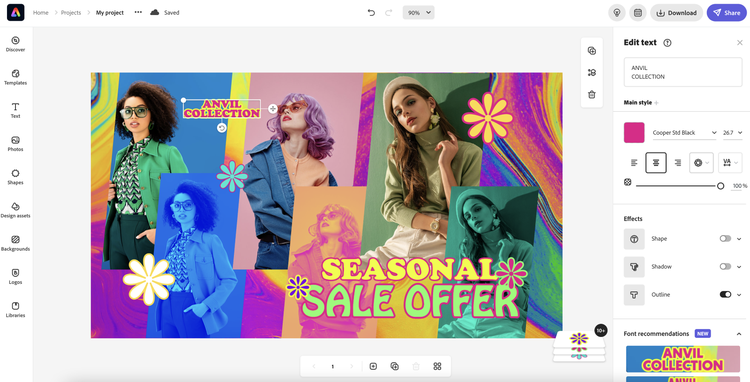Open the Backgrounds sidebar panel

click(x=15, y=243)
